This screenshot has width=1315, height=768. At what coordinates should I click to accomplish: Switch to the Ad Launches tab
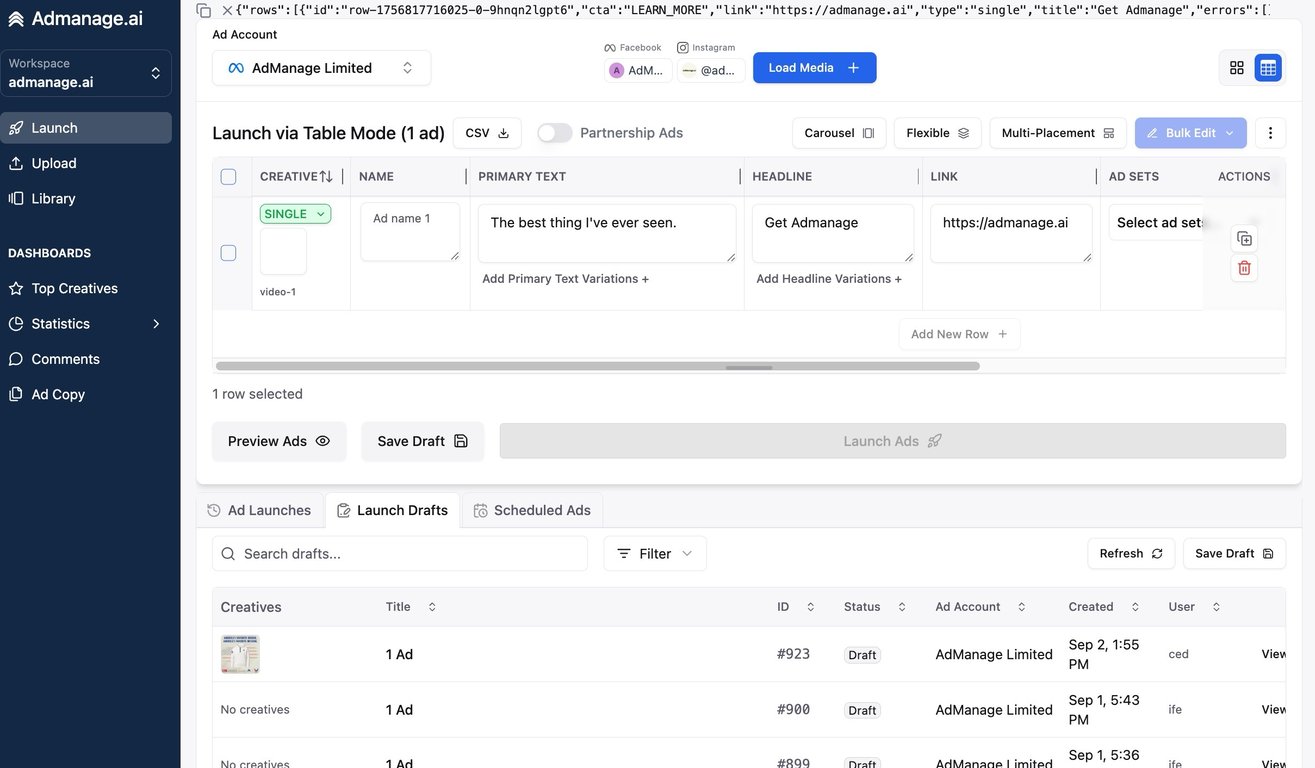point(259,510)
